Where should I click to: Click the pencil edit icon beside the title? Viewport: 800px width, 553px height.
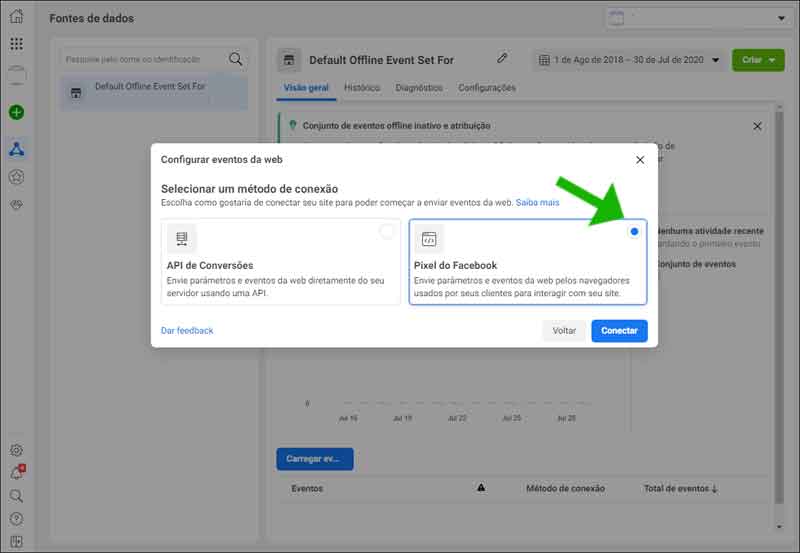[502, 58]
